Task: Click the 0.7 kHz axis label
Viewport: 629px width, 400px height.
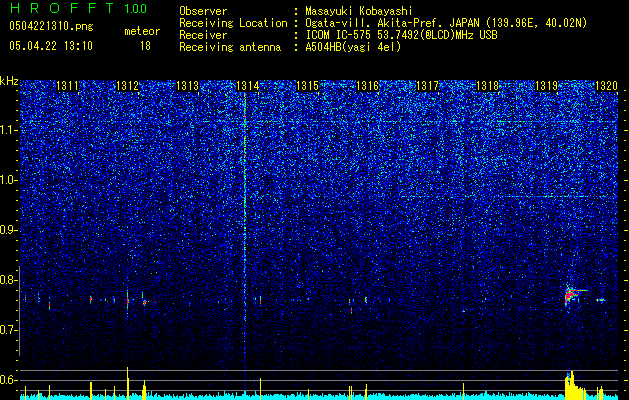Action: tap(9, 330)
